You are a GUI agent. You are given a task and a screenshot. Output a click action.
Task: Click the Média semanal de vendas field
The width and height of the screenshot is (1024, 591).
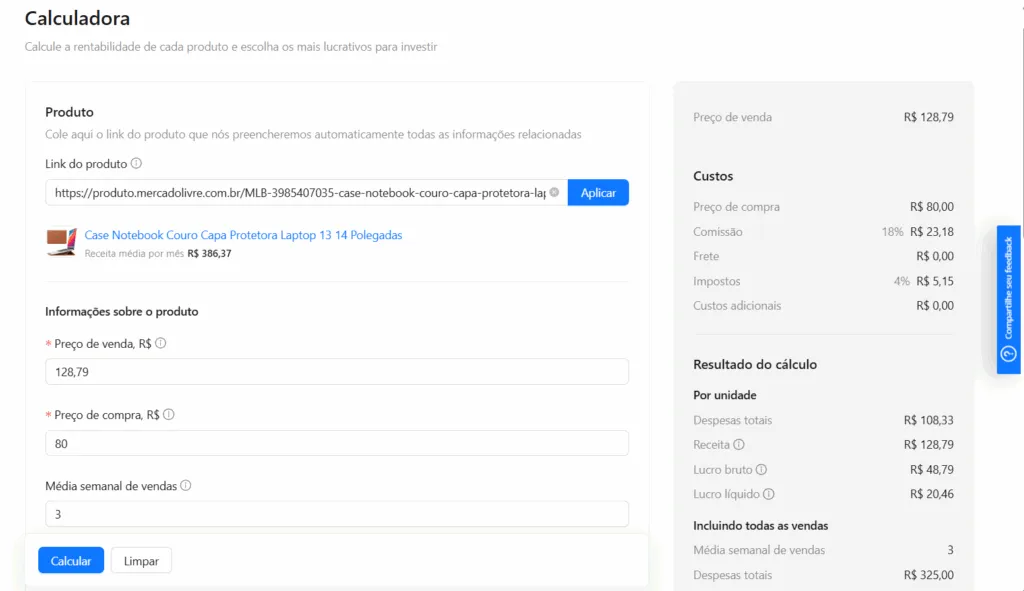pyautogui.click(x=337, y=513)
